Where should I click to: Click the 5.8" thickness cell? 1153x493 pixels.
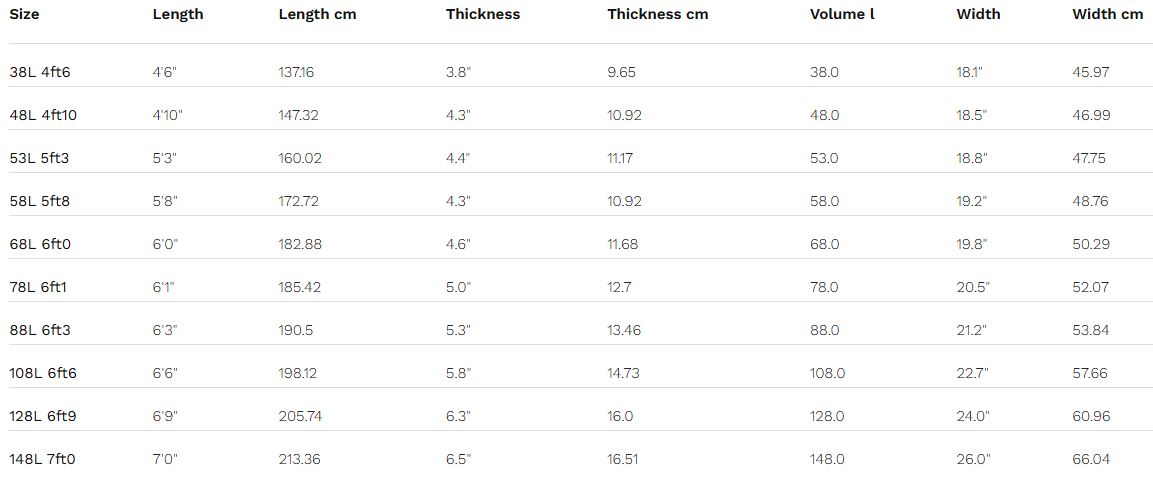(458, 373)
